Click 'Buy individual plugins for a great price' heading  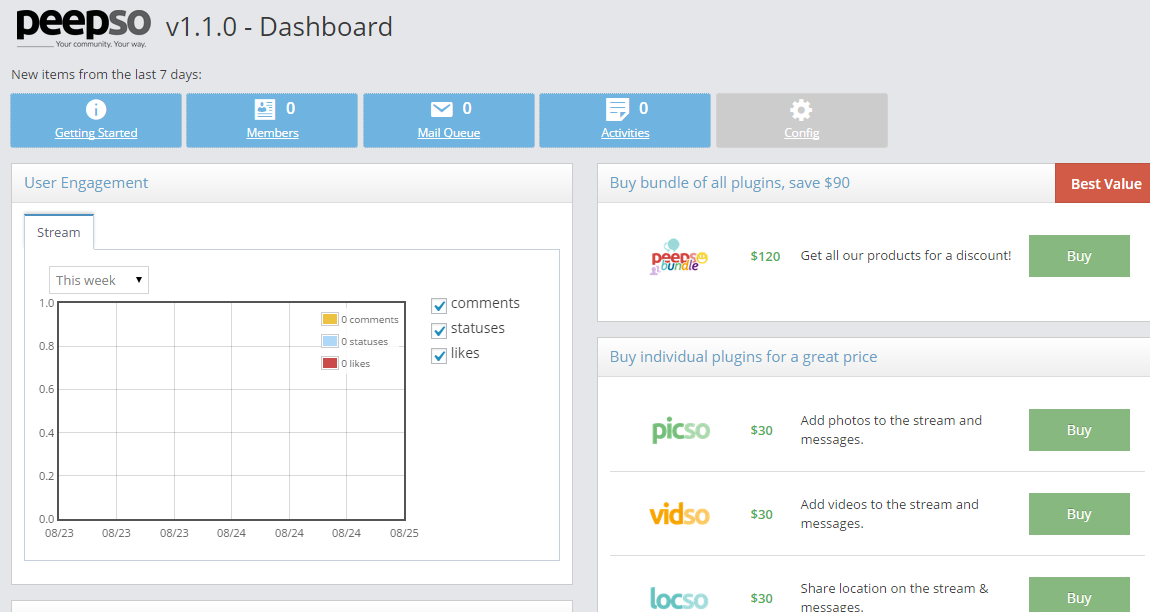coord(743,357)
